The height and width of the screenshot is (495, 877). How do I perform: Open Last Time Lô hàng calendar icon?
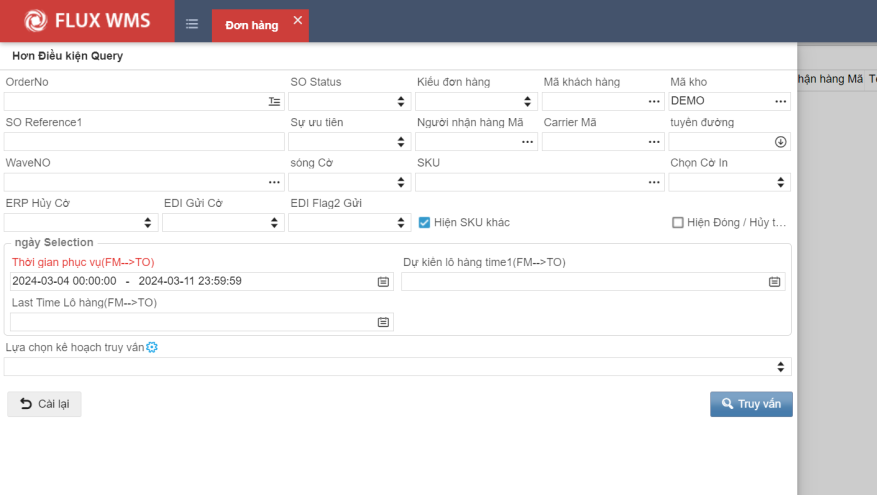(383, 322)
